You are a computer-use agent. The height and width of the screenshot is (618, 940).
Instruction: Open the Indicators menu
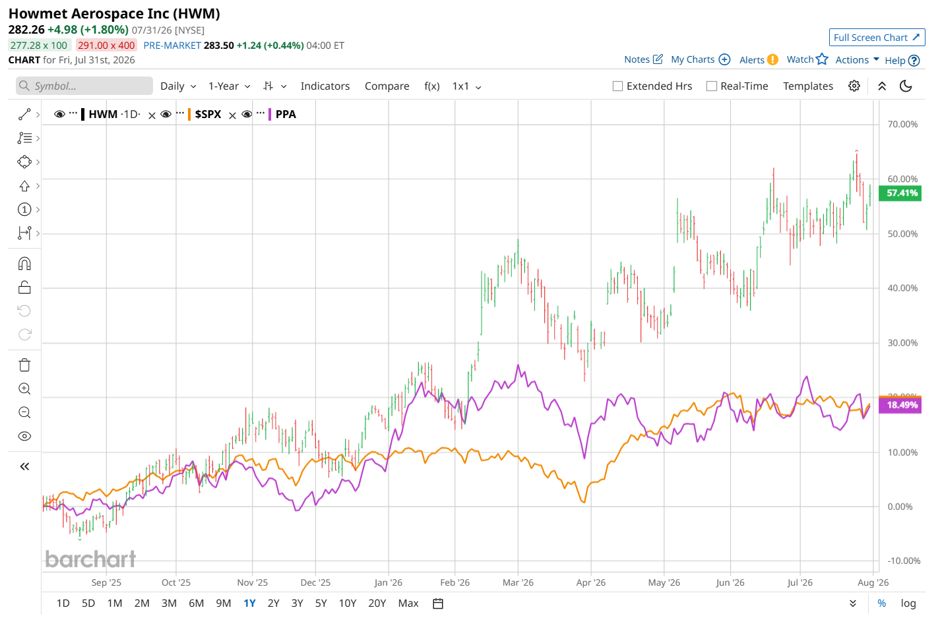pos(325,86)
